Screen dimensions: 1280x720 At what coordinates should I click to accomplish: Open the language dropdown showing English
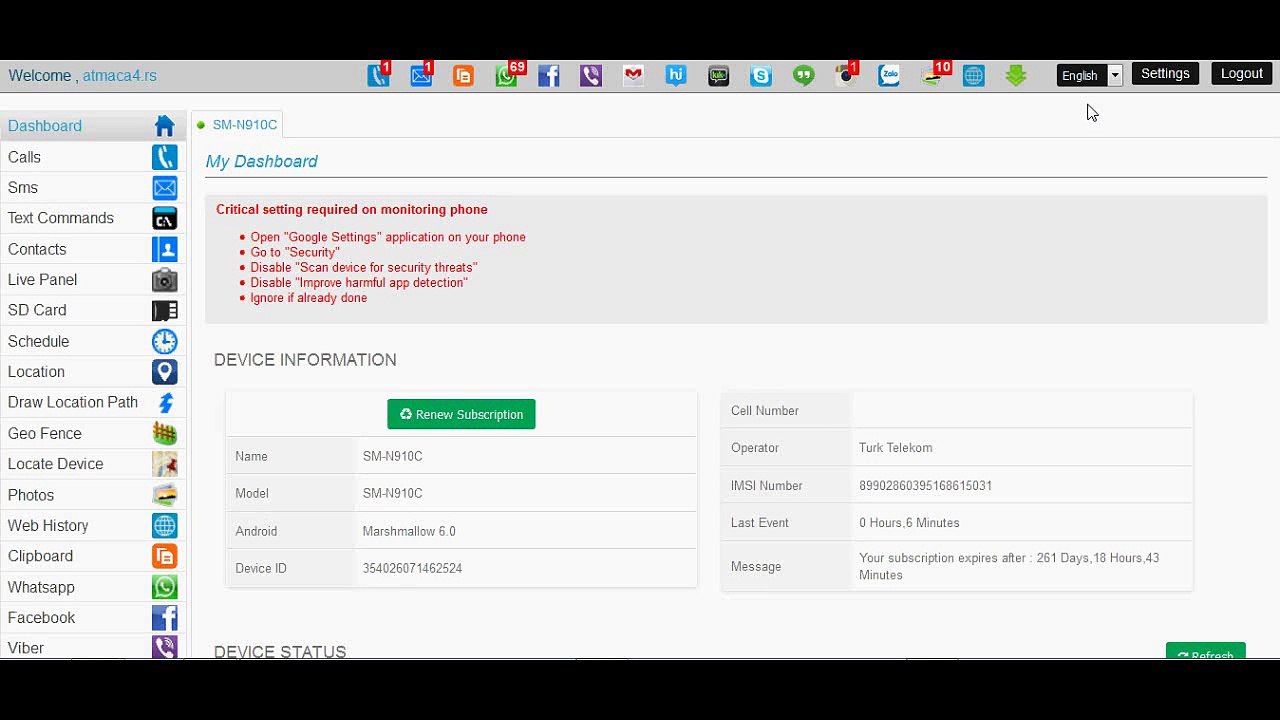1089,75
